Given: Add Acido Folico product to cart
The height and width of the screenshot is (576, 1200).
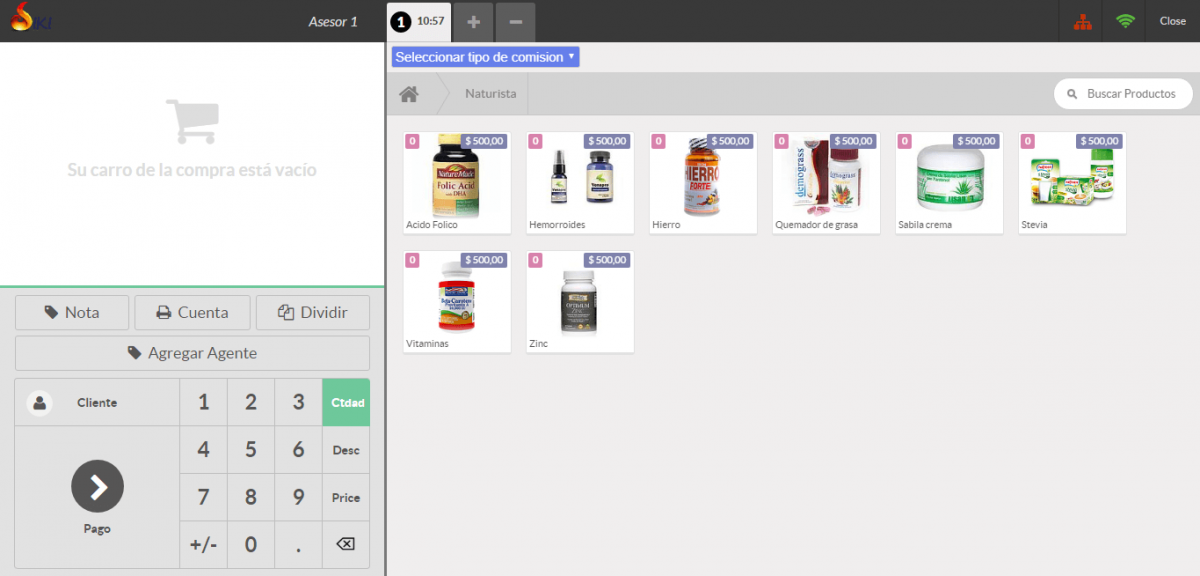Looking at the screenshot, I should point(457,182).
